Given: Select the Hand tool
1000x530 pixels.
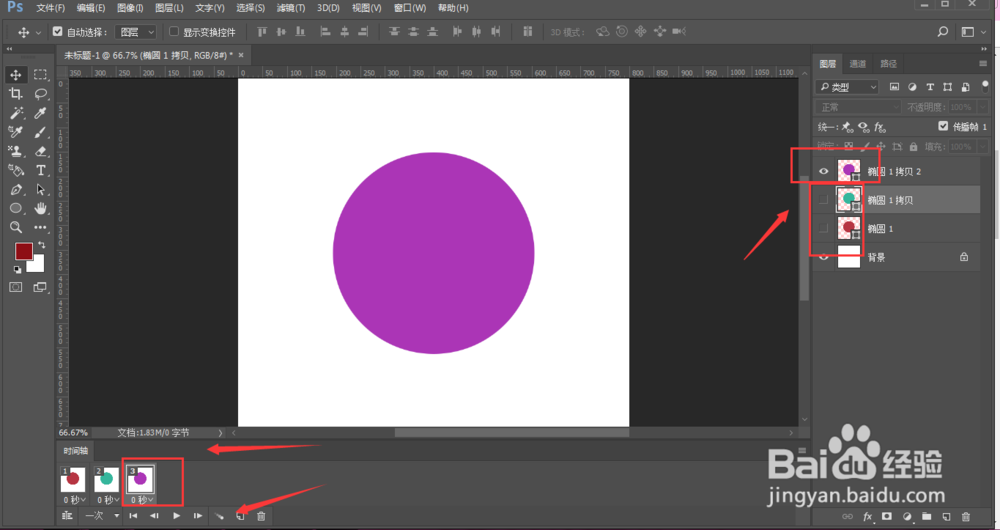Looking at the screenshot, I should tap(40, 208).
